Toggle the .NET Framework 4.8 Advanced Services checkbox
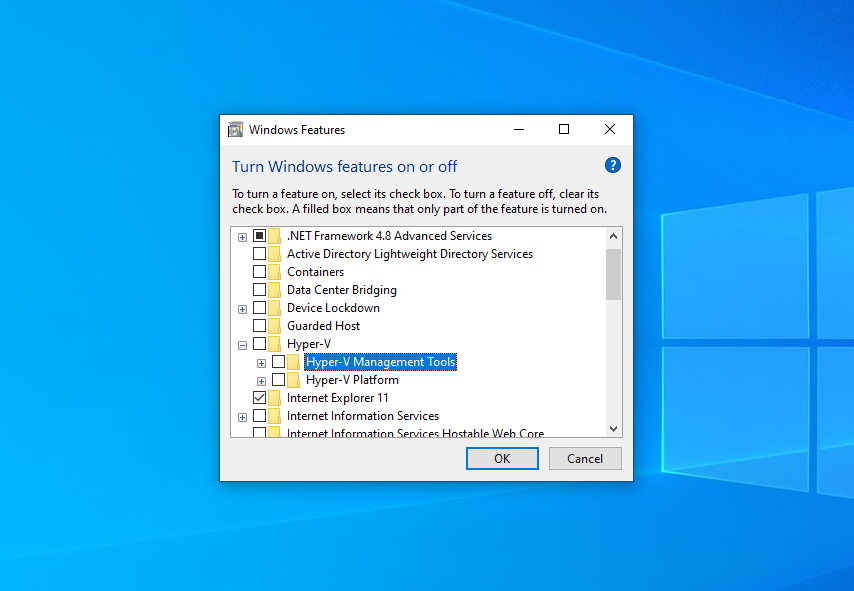 coord(259,236)
